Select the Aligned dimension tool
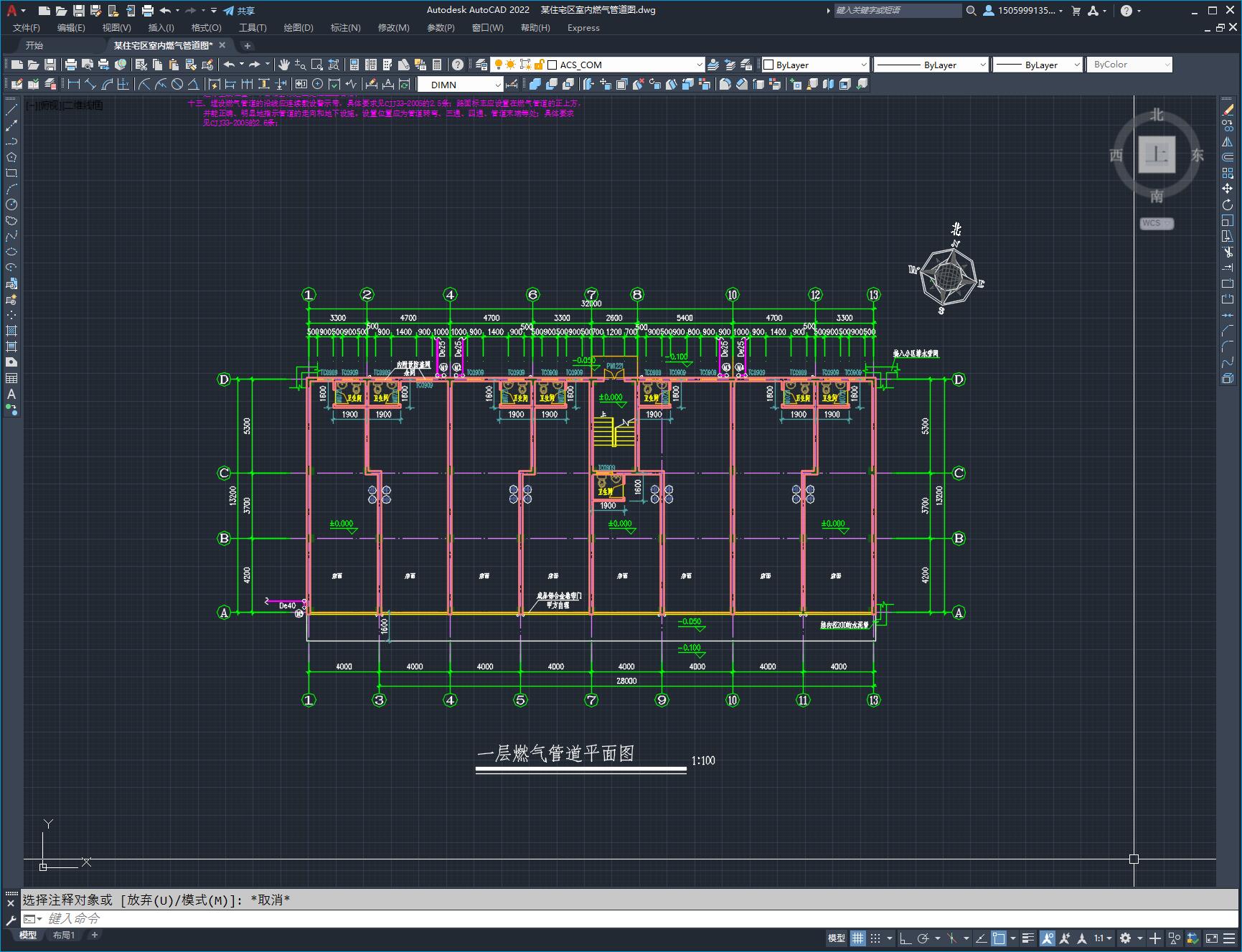1242x952 pixels. (x=90, y=84)
